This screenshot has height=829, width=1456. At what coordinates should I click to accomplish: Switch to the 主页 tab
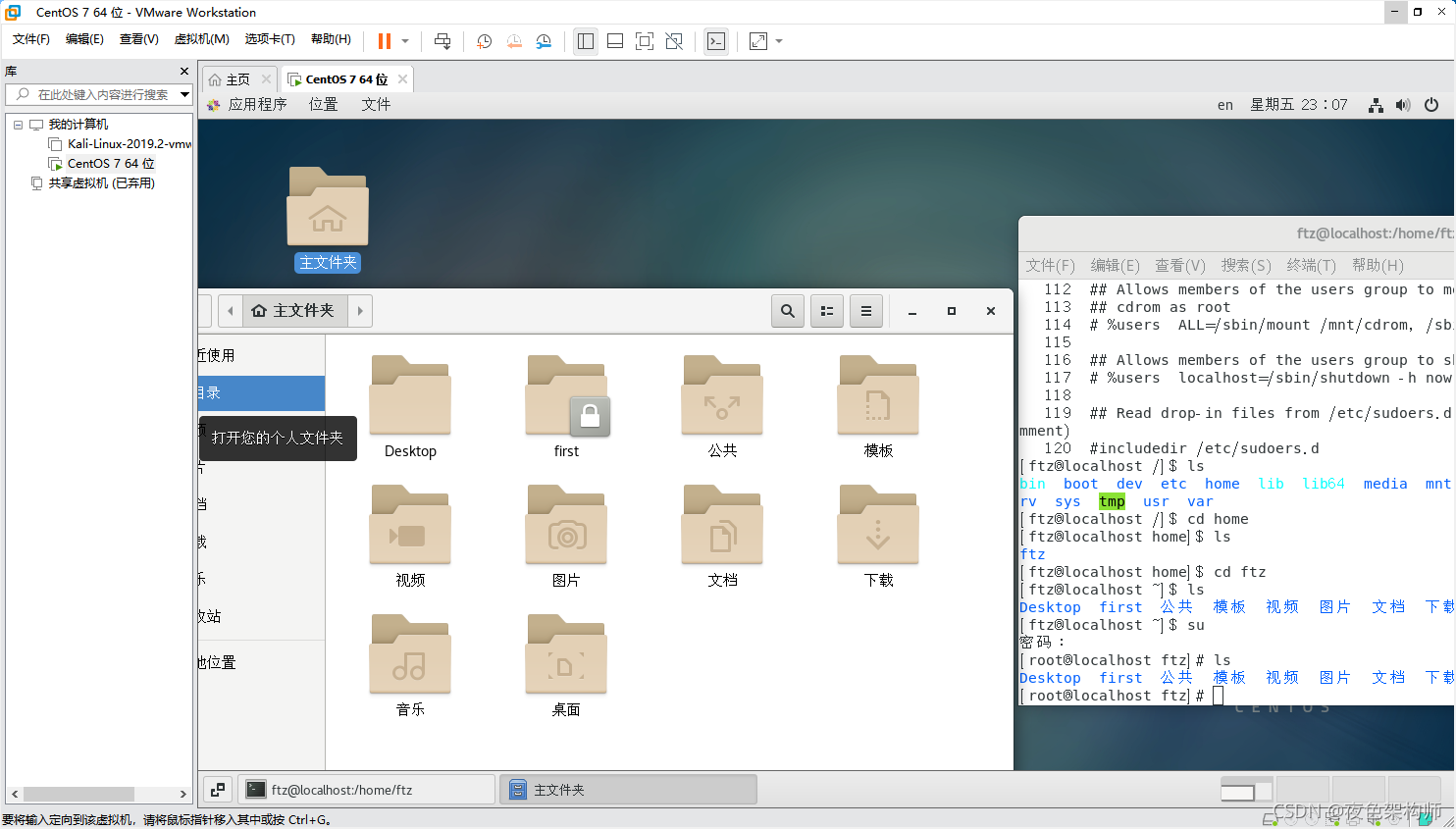[238, 79]
